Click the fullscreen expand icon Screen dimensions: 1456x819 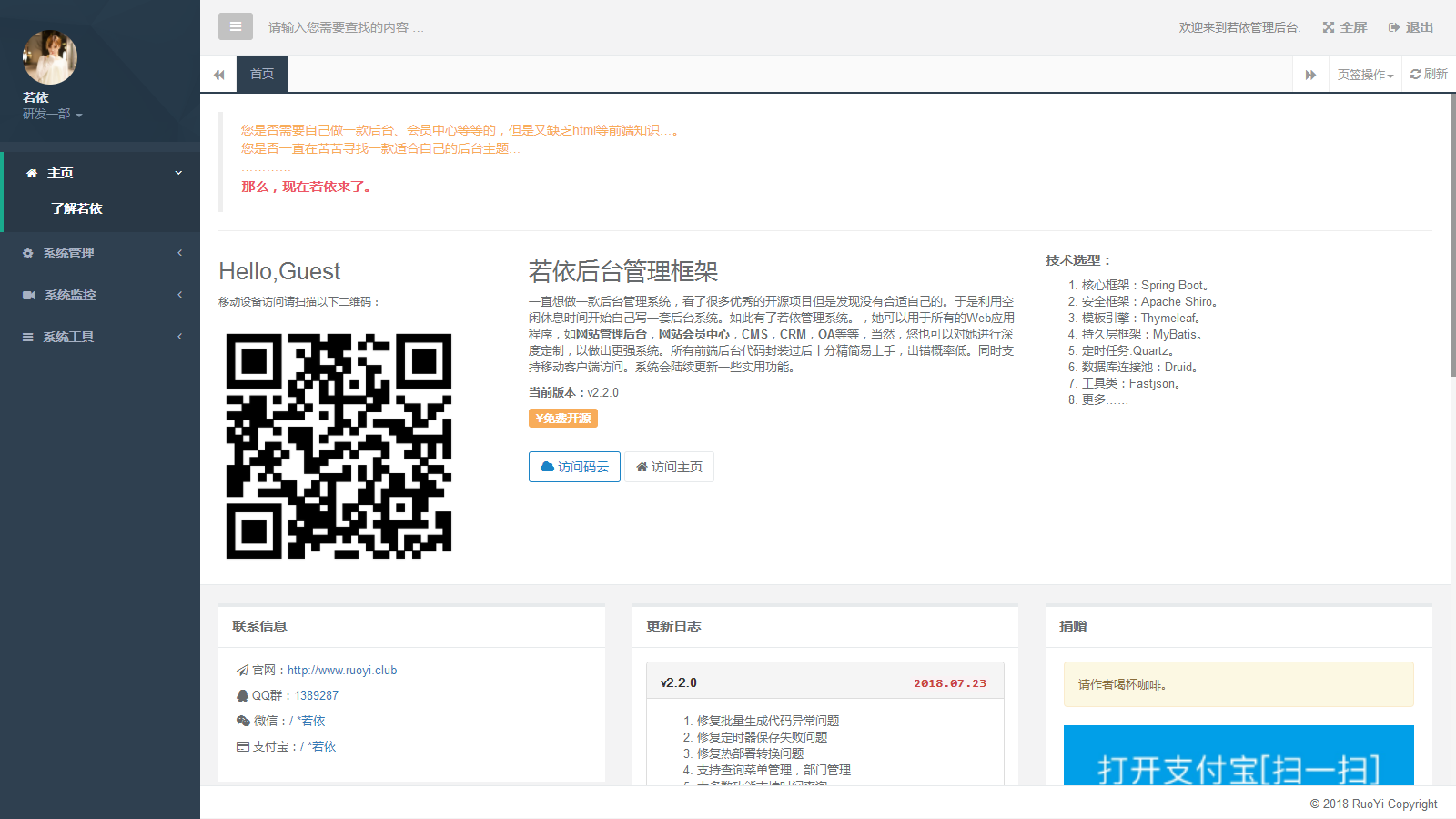coord(1329,27)
